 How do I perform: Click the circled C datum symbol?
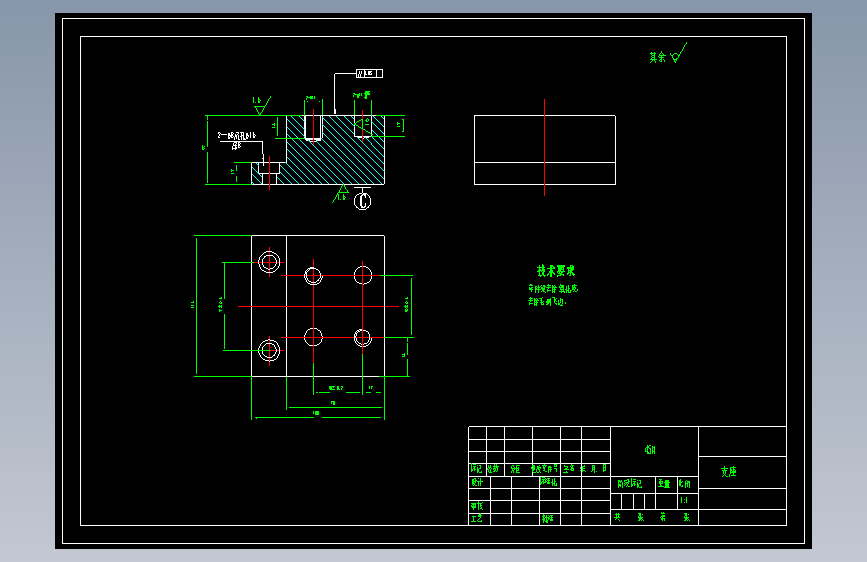362,200
